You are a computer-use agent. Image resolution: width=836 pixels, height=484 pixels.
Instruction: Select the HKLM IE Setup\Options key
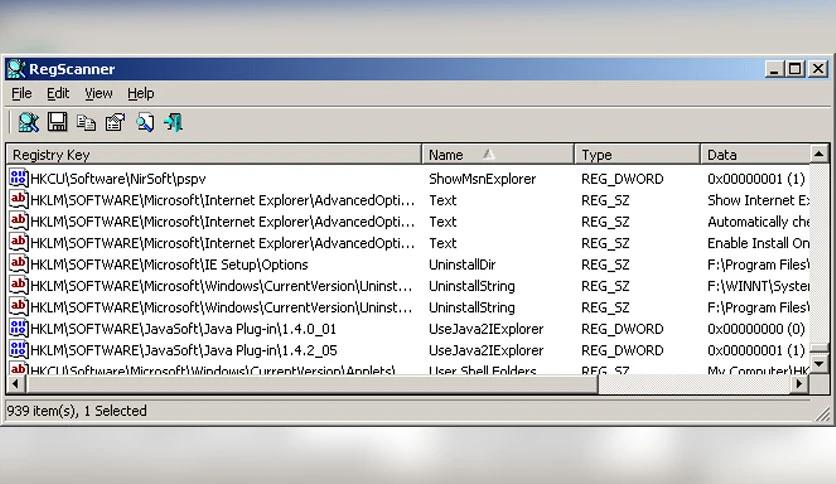coord(169,264)
